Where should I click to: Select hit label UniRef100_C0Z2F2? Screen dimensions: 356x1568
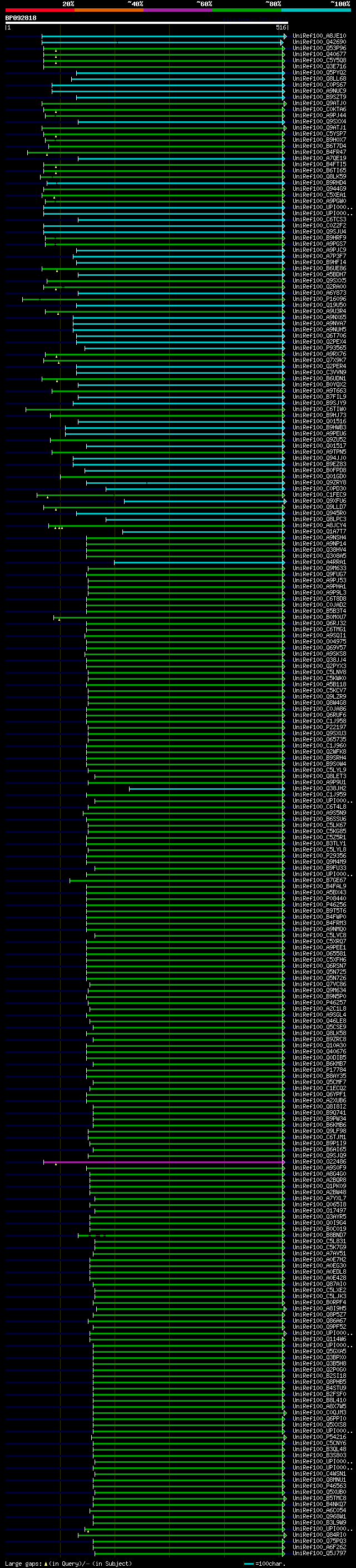319,225
